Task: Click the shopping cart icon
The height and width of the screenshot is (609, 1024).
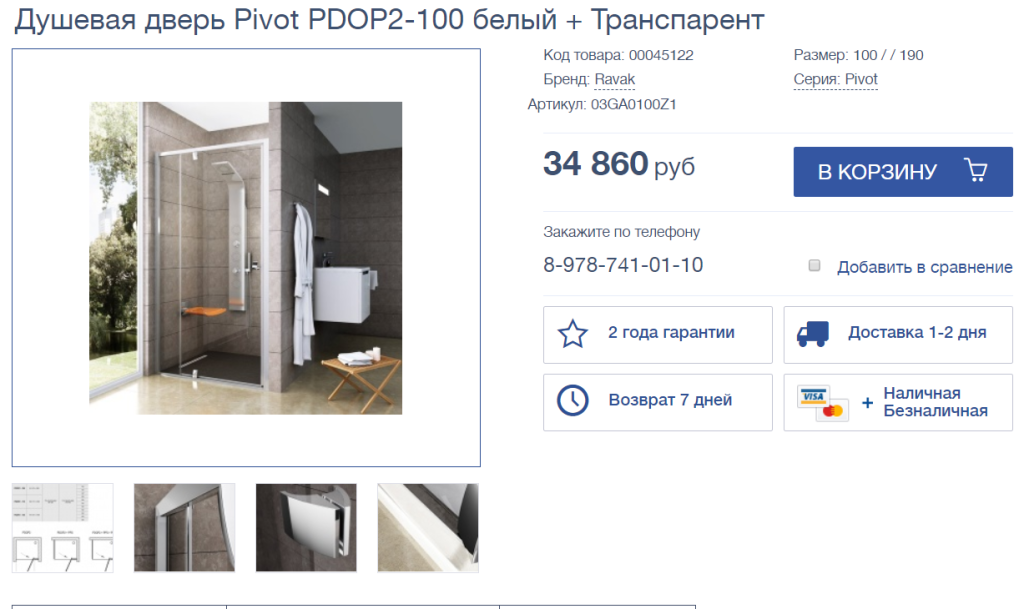Action: pos(976,170)
